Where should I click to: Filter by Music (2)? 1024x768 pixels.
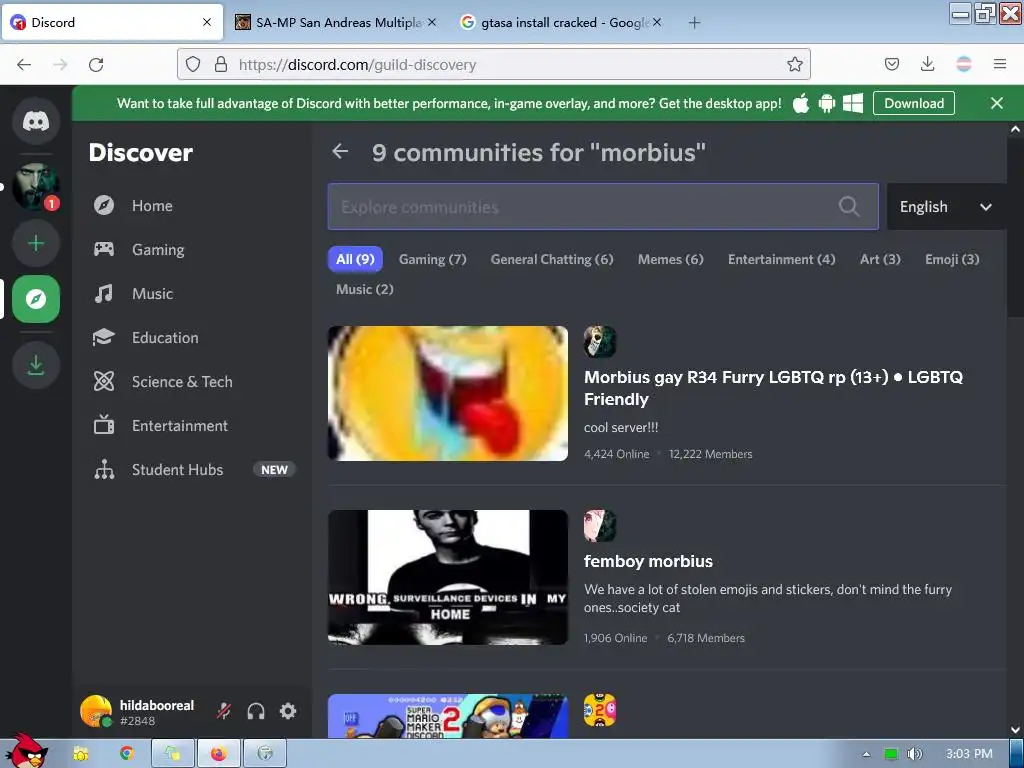(364, 289)
